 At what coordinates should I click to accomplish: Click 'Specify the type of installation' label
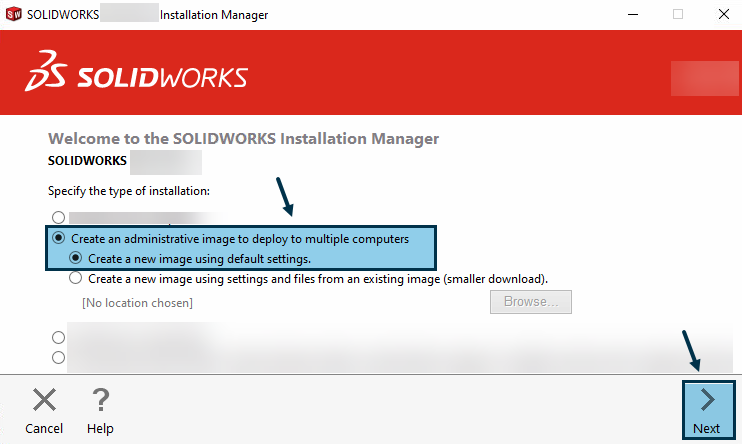click(x=129, y=190)
